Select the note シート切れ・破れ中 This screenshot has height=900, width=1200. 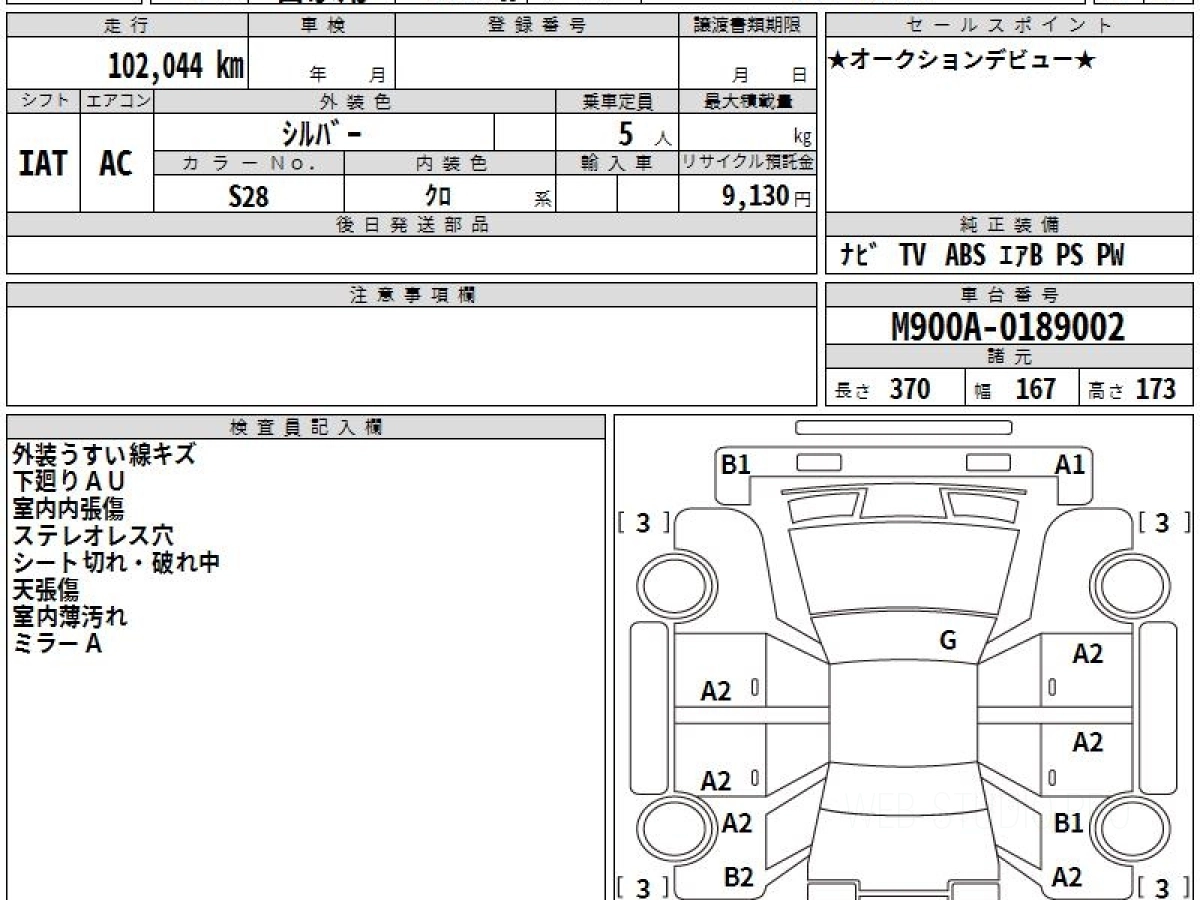pyautogui.click(x=116, y=562)
